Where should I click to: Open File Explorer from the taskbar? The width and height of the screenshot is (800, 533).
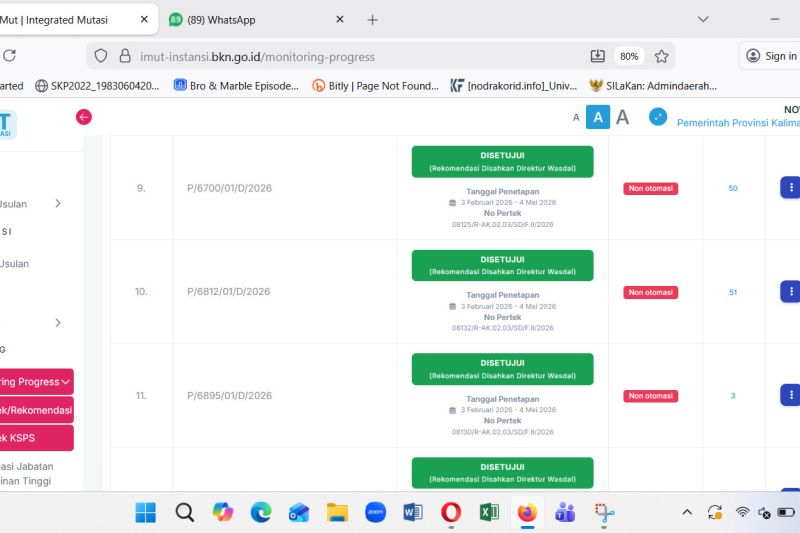(x=337, y=513)
